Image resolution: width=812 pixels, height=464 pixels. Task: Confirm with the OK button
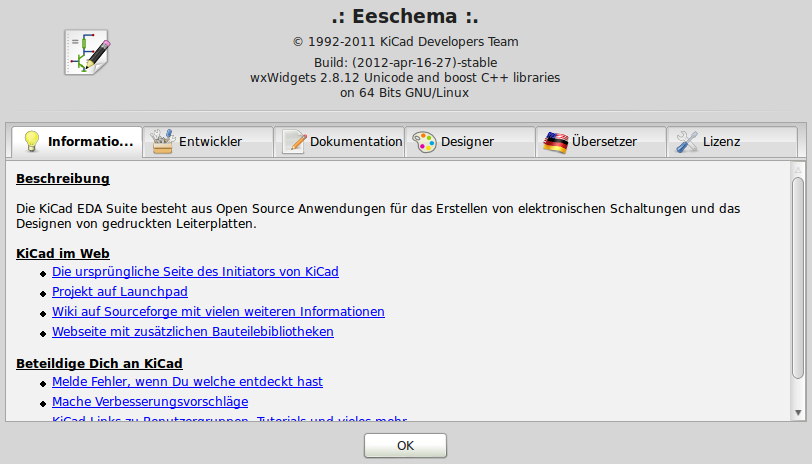point(405,446)
